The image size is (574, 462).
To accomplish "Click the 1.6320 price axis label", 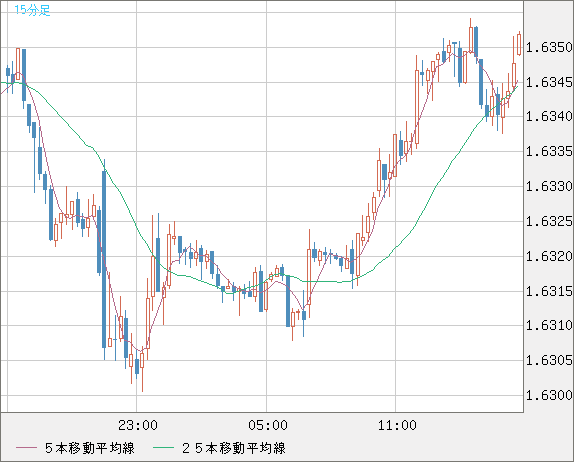I will [x=549, y=256].
